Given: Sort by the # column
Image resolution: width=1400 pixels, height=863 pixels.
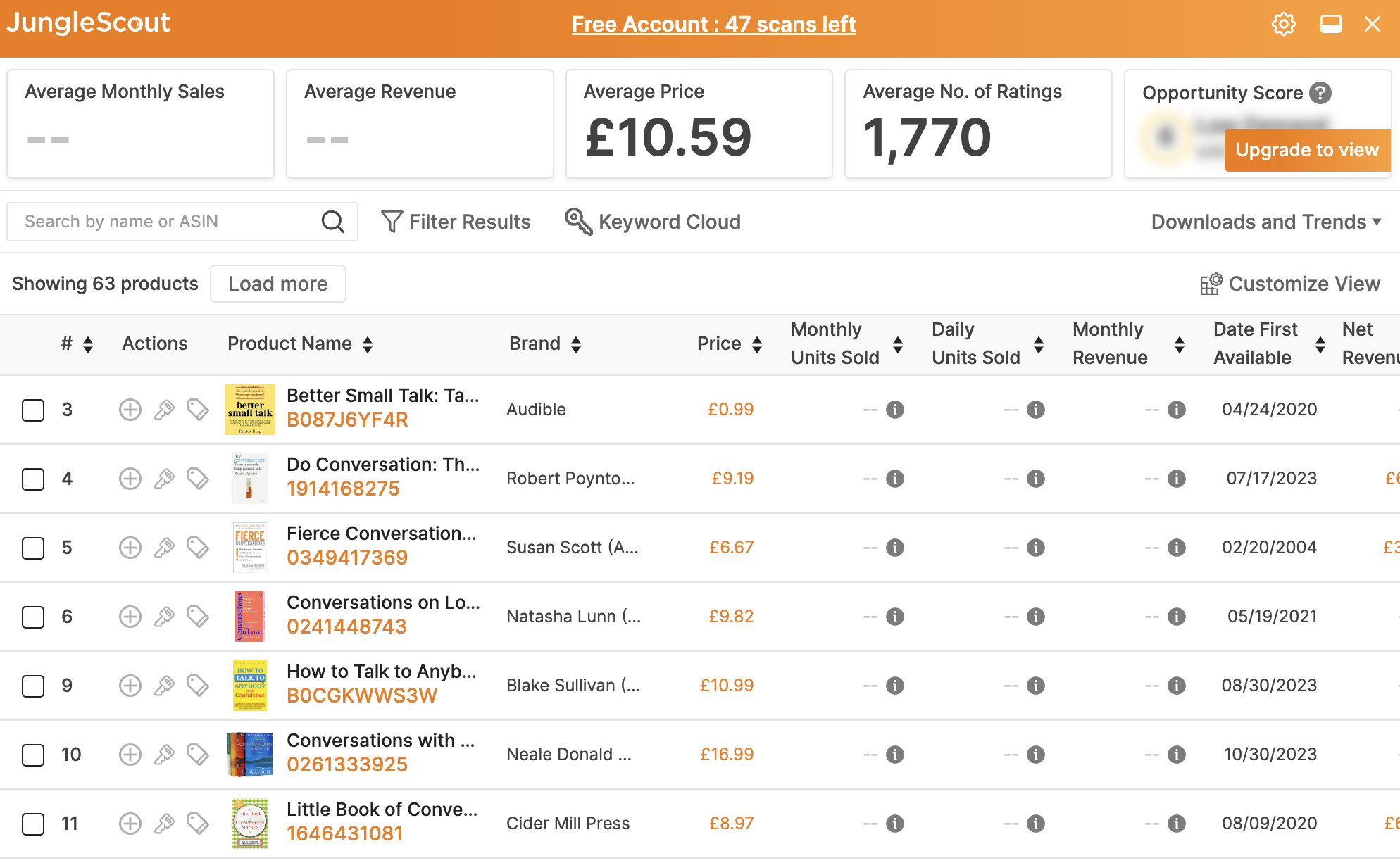Looking at the screenshot, I should (x=88, y=344).
